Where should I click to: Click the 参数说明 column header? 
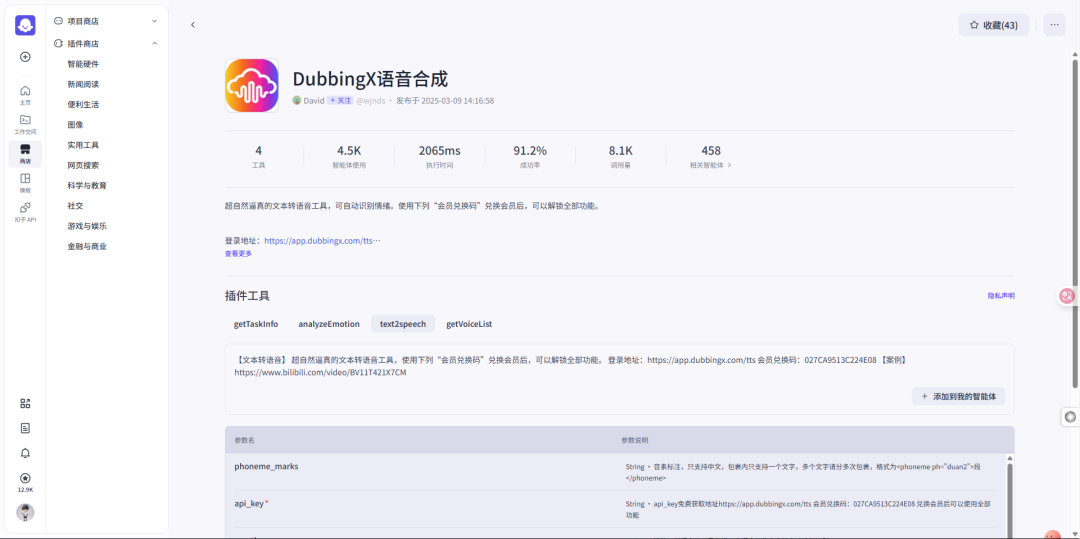pyautogui.click(x=634, y=440)
